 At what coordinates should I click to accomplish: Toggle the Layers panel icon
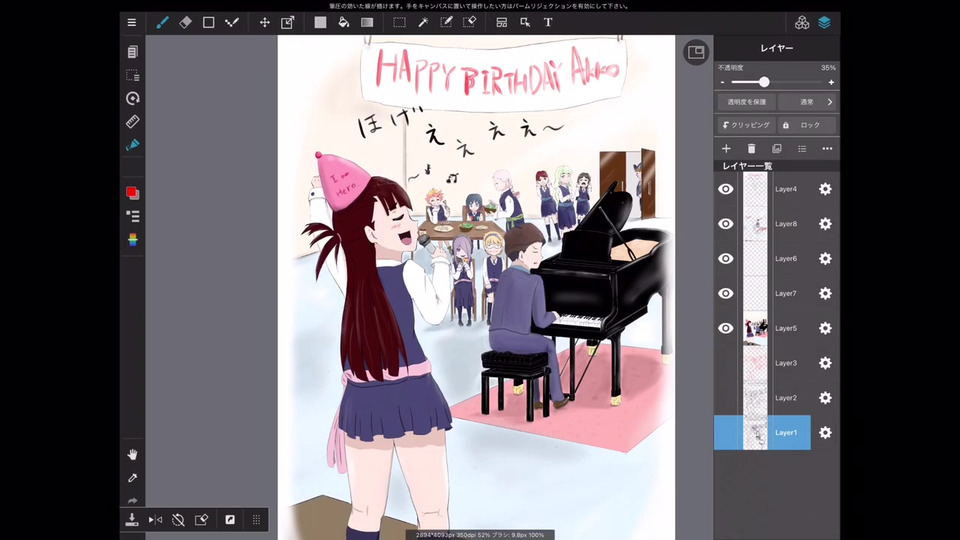[825, 23]
